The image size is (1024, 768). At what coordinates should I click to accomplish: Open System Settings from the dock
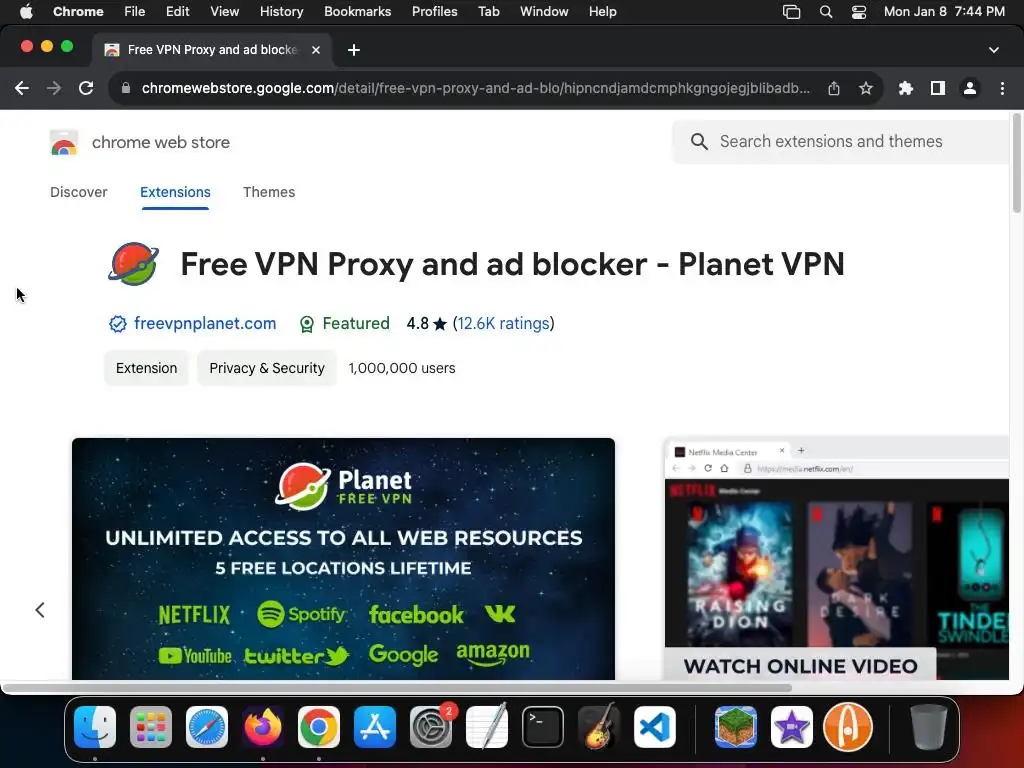pos(431,727)
